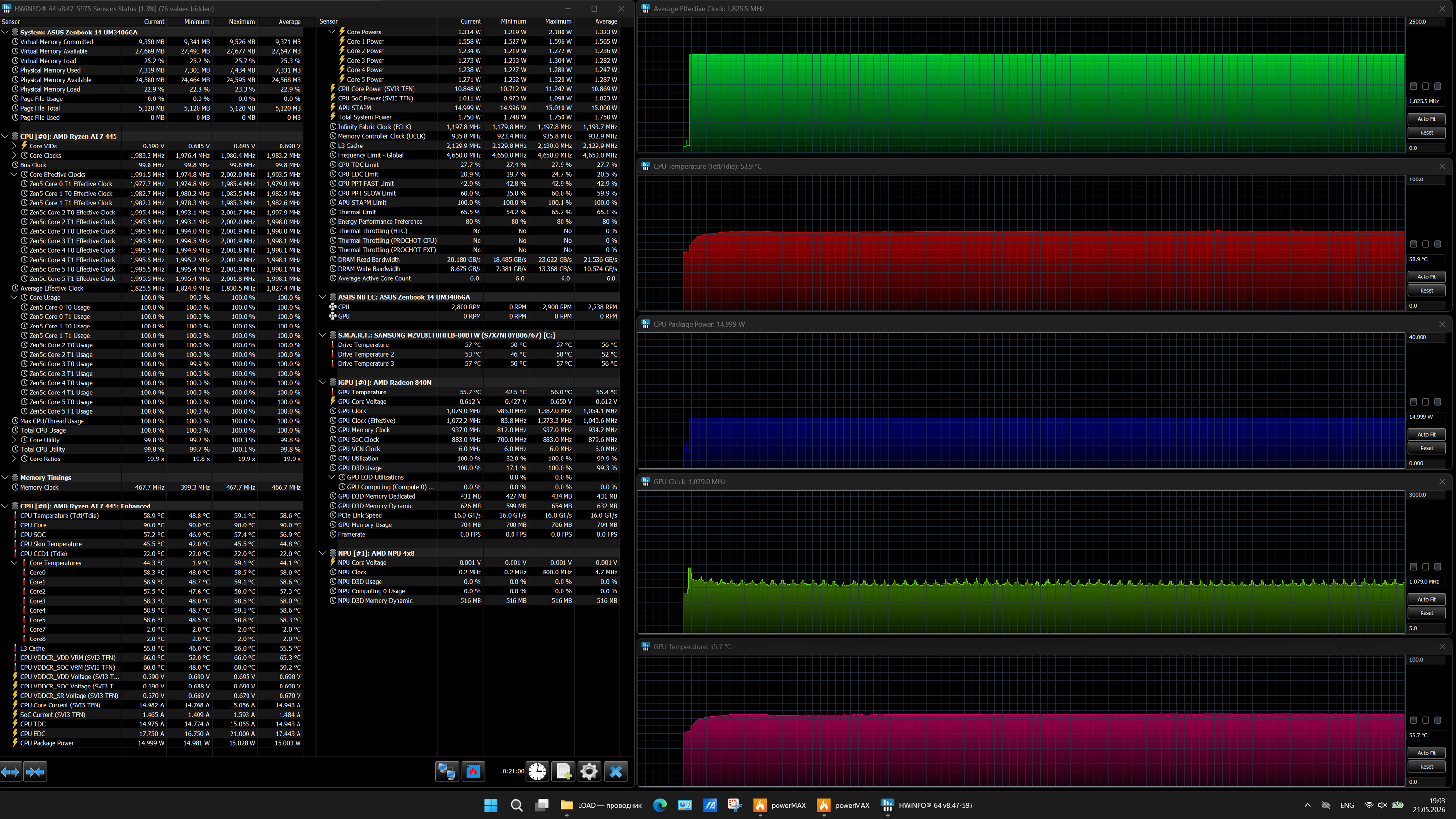Click the chip with flame icon

[473, 771]
